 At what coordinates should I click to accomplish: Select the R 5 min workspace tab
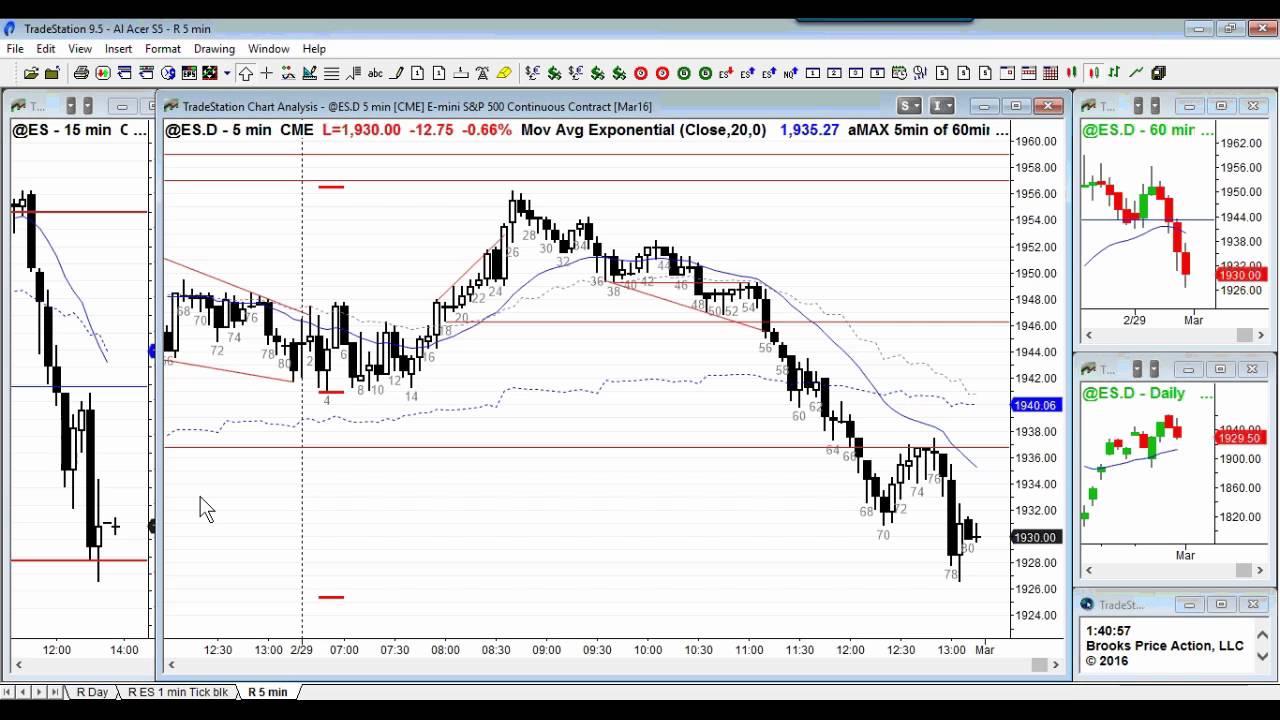(267, 692)
